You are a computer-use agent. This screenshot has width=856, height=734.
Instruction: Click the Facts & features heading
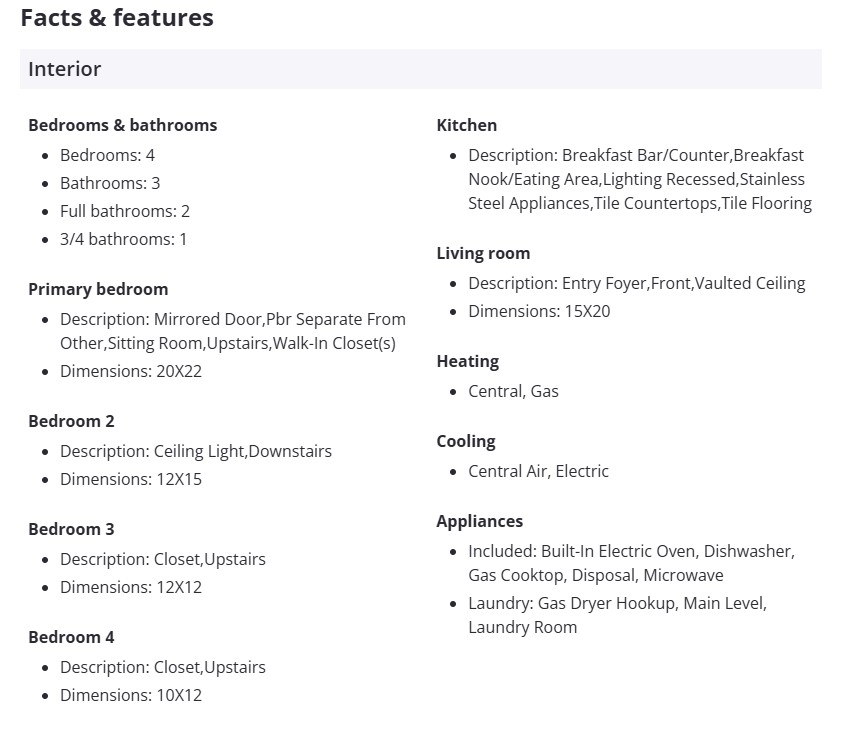click(x=117, y=18)
